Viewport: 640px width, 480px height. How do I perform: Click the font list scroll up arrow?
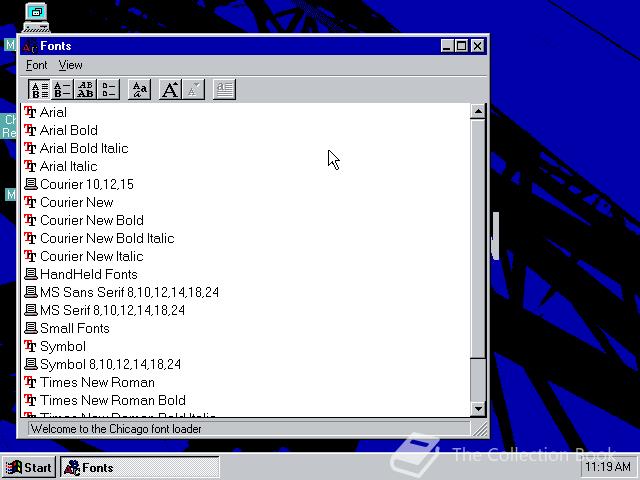pyautogui.click(x=478, y=111)
